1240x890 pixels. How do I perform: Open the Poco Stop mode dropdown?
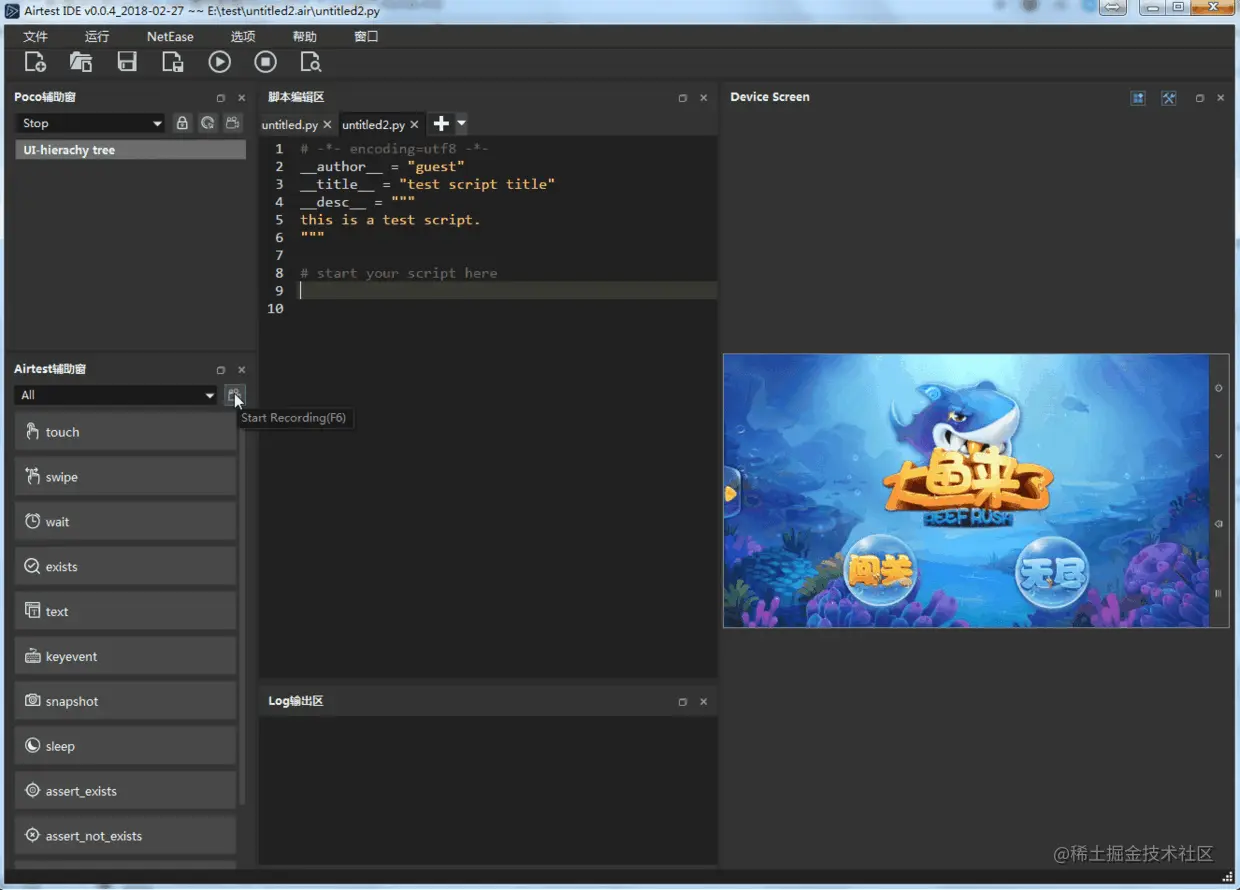click(x=90, y=123)
